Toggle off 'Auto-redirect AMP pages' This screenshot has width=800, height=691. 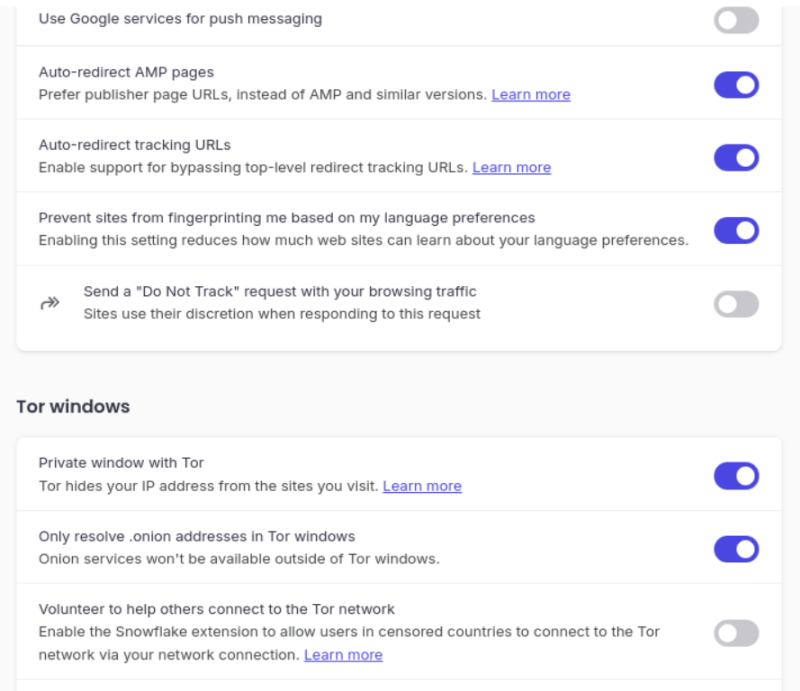point(736,85)
